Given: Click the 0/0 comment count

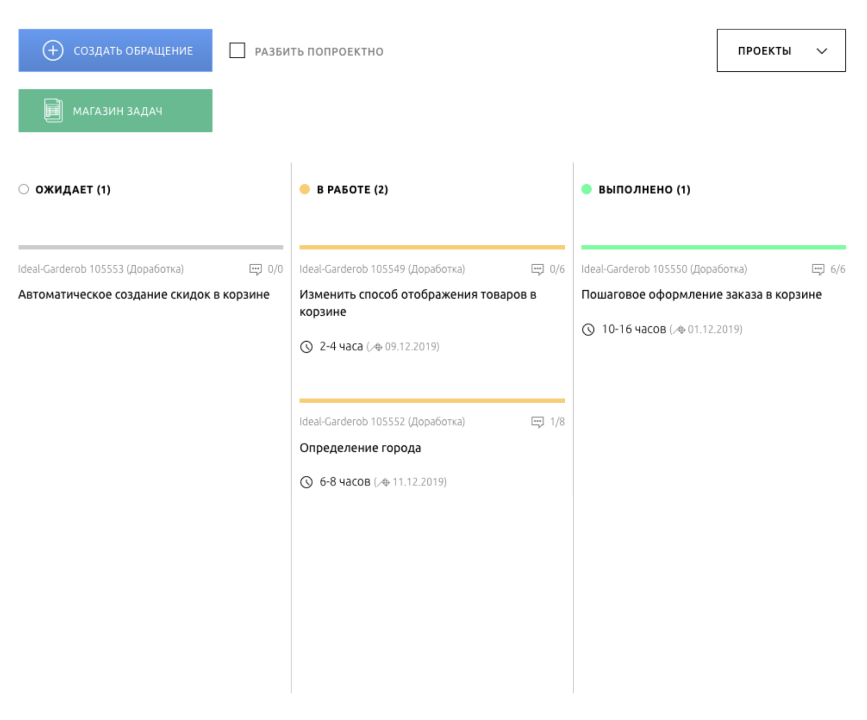Looking at the screenshot, I should coord(275,269).
